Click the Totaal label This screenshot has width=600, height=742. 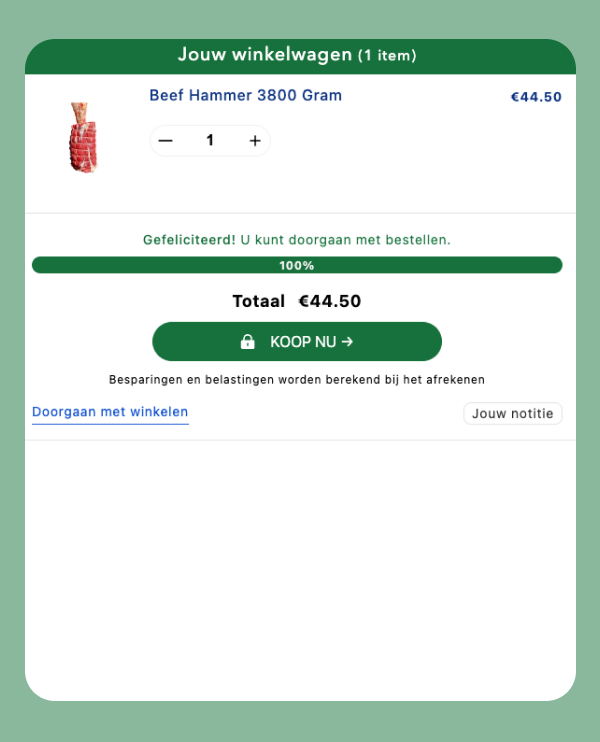point(258,301)
